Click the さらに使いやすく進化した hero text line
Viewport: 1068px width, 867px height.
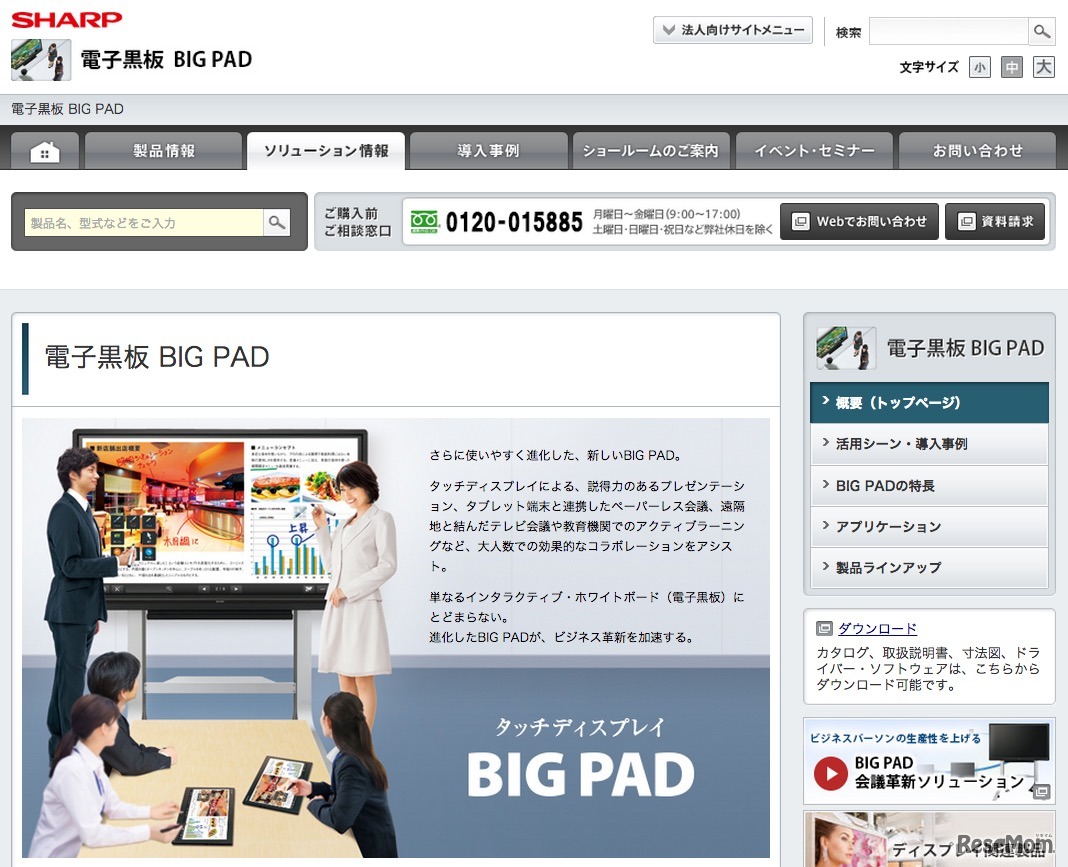[555, 455]
